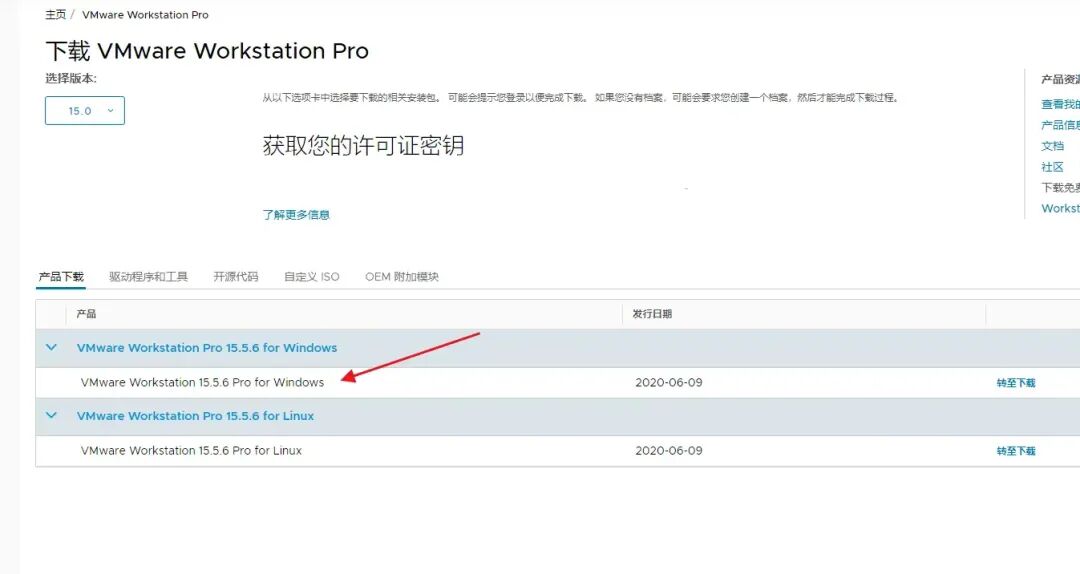
Task: Collapse the Workstation Pro 15.5.6 for Linux section
Action: click(x=51, y=416)
